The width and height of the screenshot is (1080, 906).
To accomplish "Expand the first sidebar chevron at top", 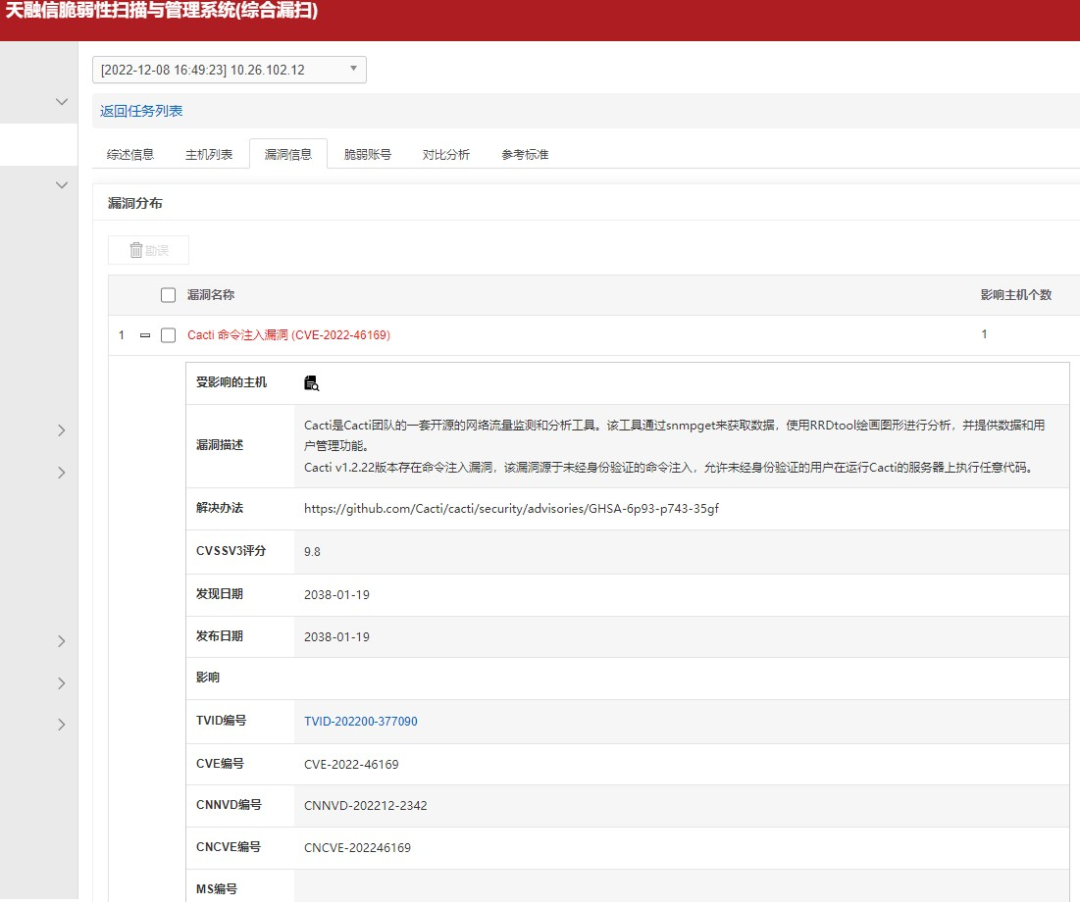I will pos(62,102).
